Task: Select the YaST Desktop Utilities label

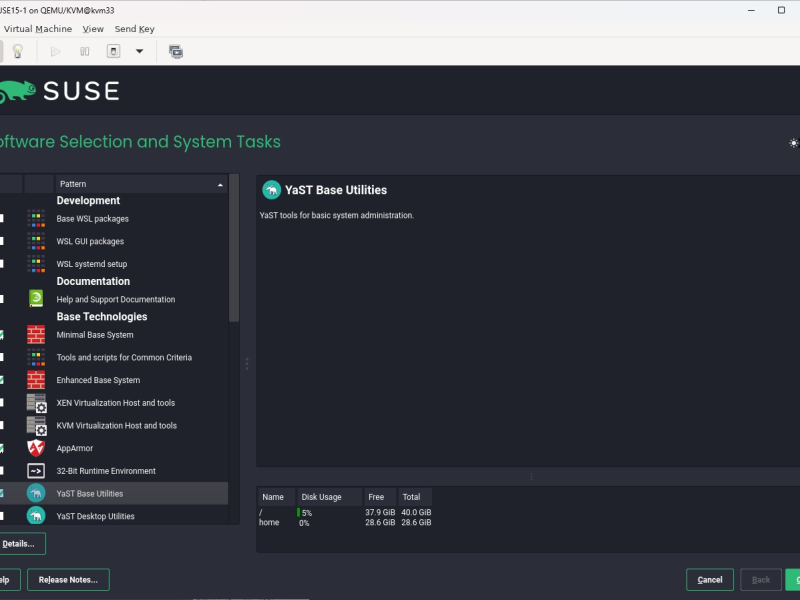Action: pos(95,516)
